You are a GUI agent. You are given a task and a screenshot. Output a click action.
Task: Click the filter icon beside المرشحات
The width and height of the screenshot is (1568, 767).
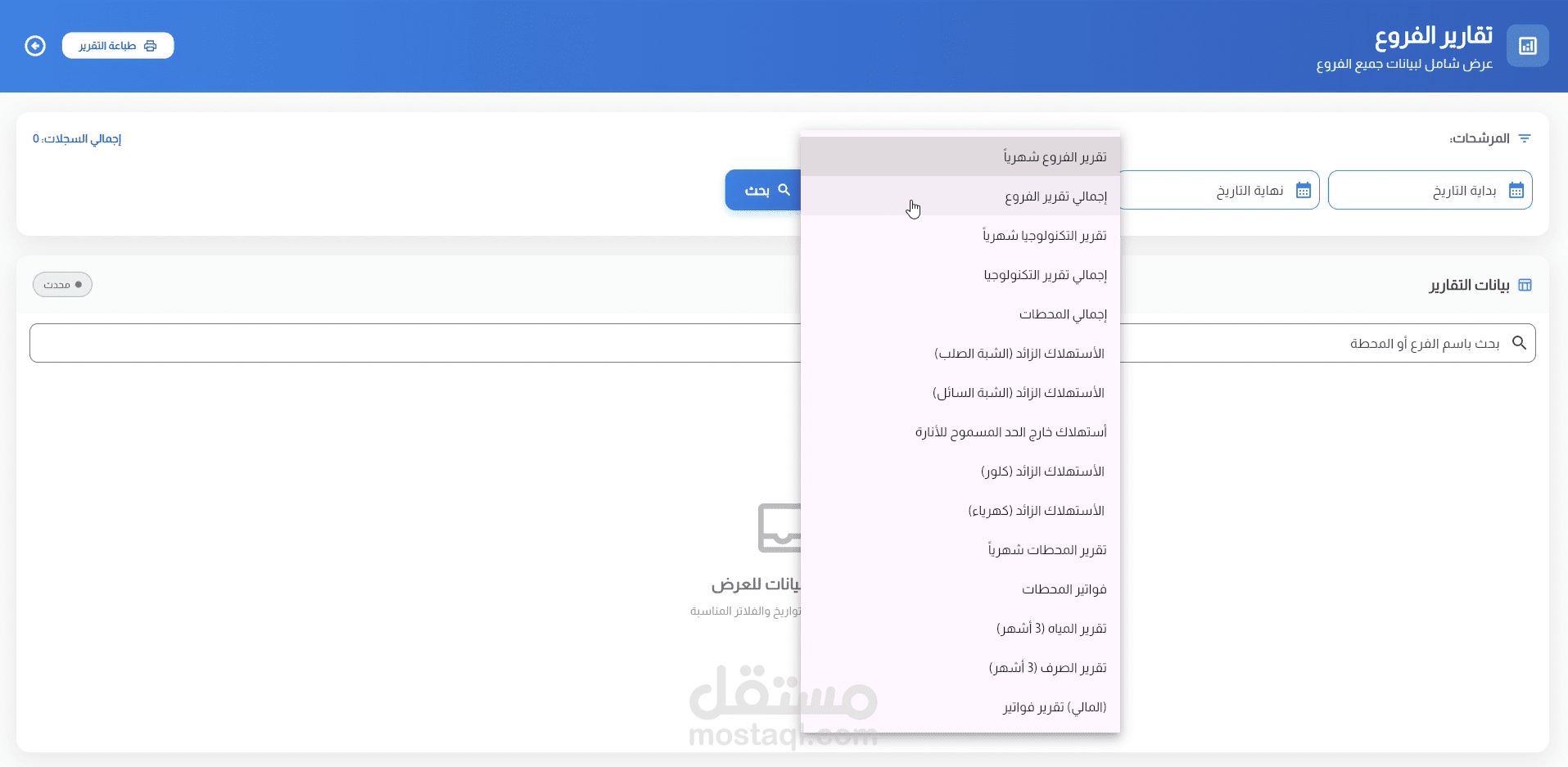pos(1524,138)
